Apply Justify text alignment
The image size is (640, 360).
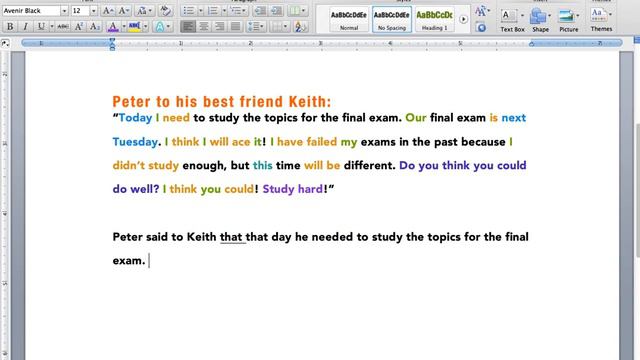pos(236,27)
